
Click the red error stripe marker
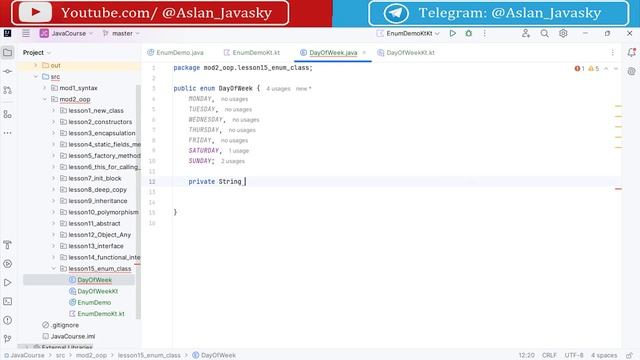click(x=618, y=189)
